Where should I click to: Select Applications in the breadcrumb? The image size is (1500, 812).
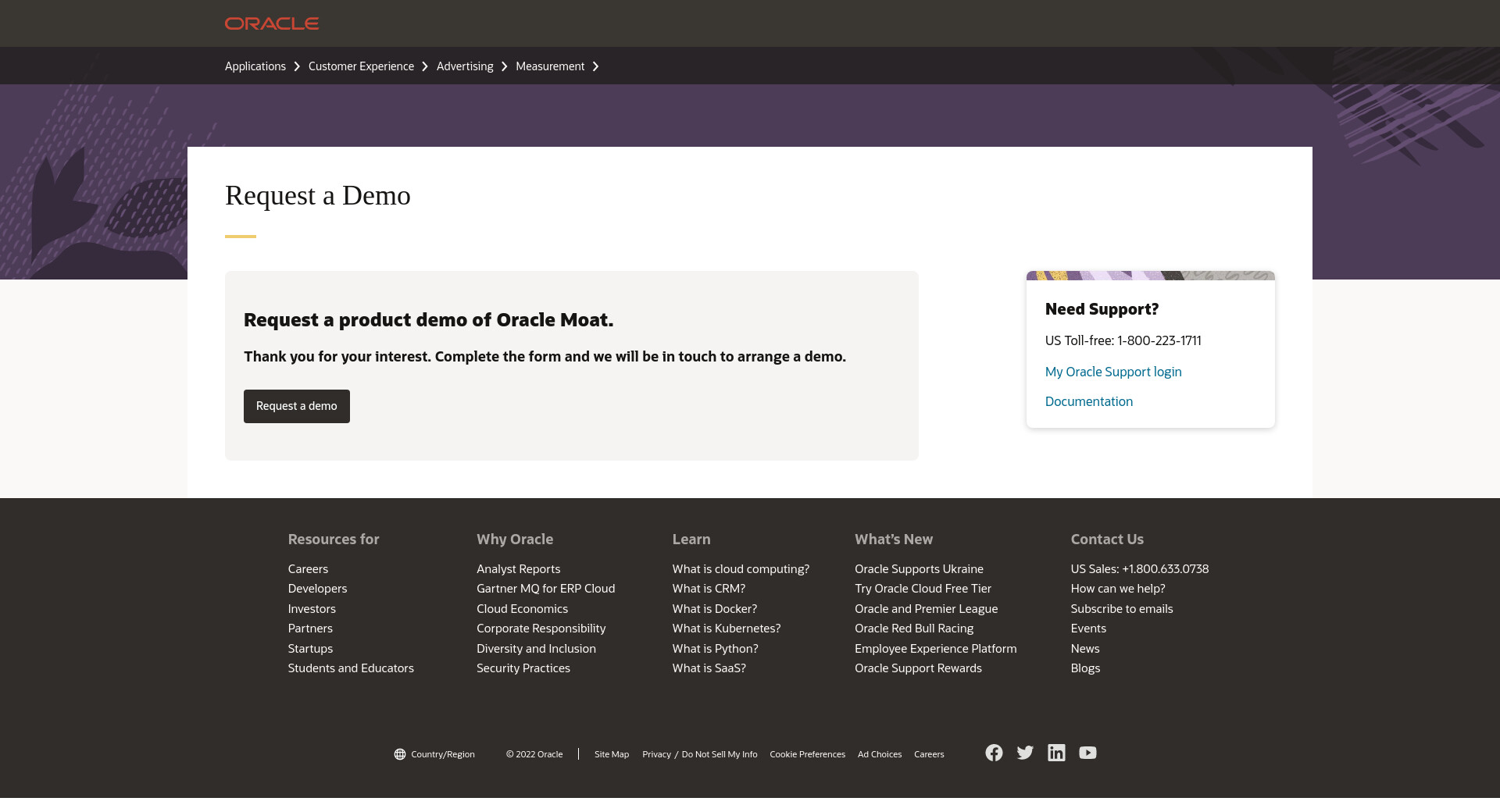pyautogui.click(x=255, y=66)
